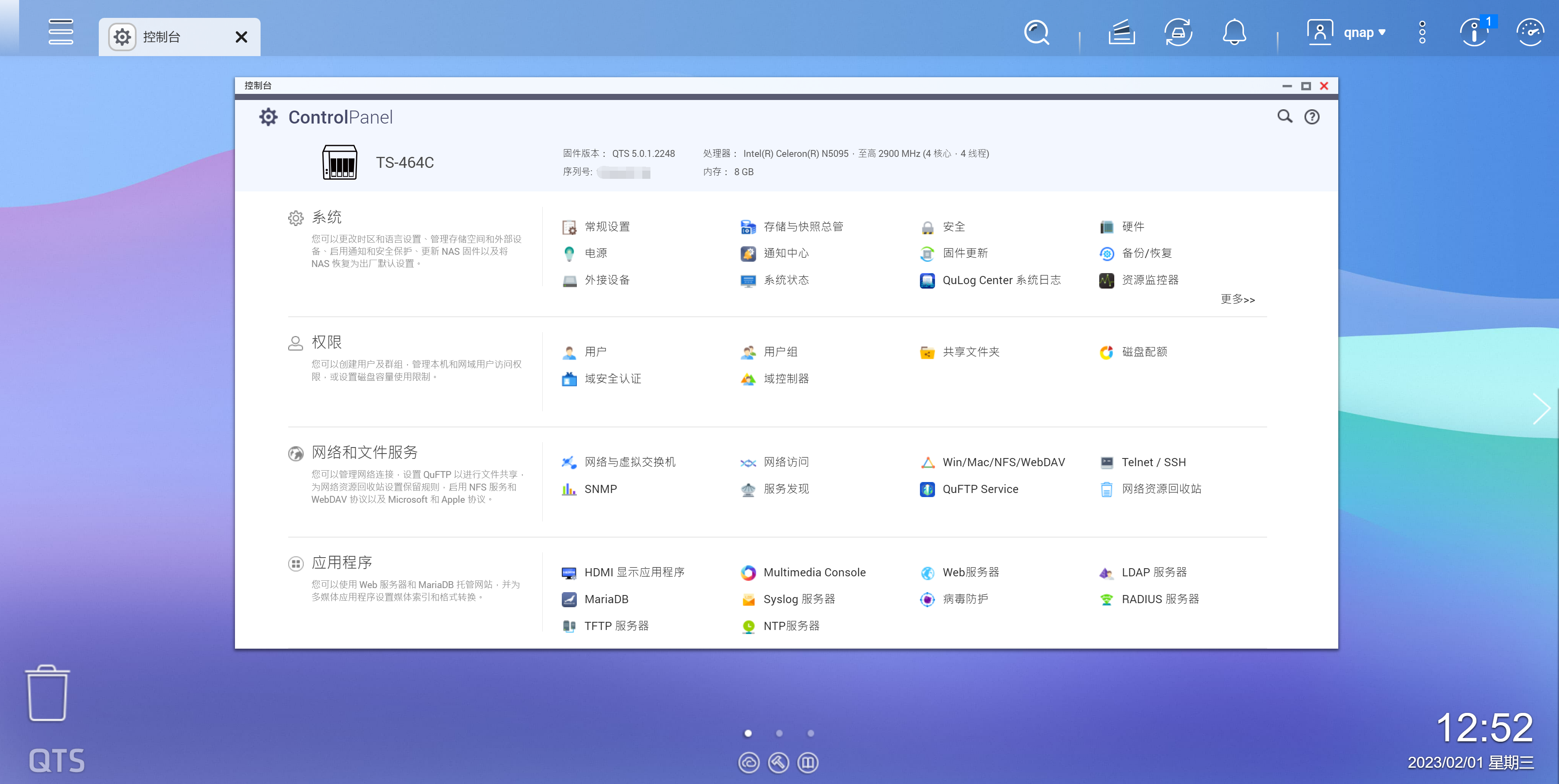The image size is (1559, 784).
Task: Open RADIUS 服务器 settings
Action: point(1149,599)
